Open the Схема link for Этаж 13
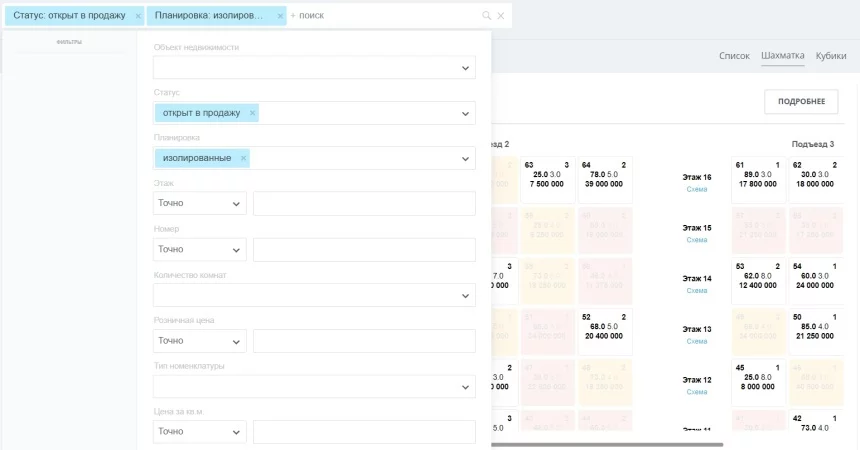Screen dimensions: 860x450 coord(697,341)
